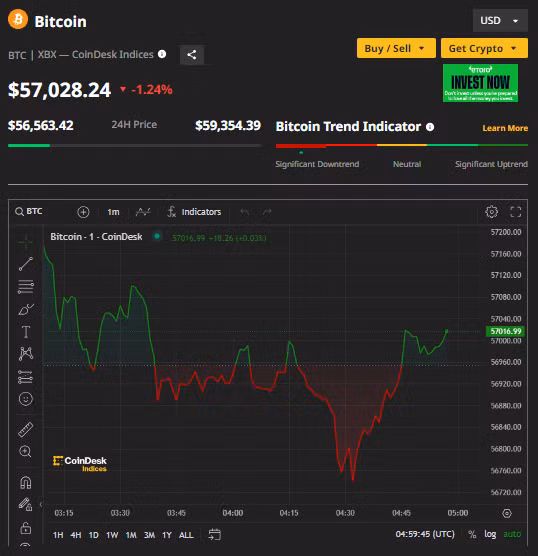This screenshot has height=556, width=538.
Task: Select the Fibonacci retracement tool
Action: pos(26,287)
